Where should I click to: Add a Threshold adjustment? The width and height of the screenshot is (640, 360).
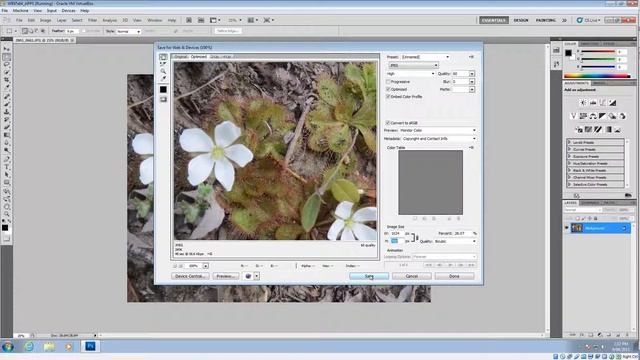pos(598,129)
